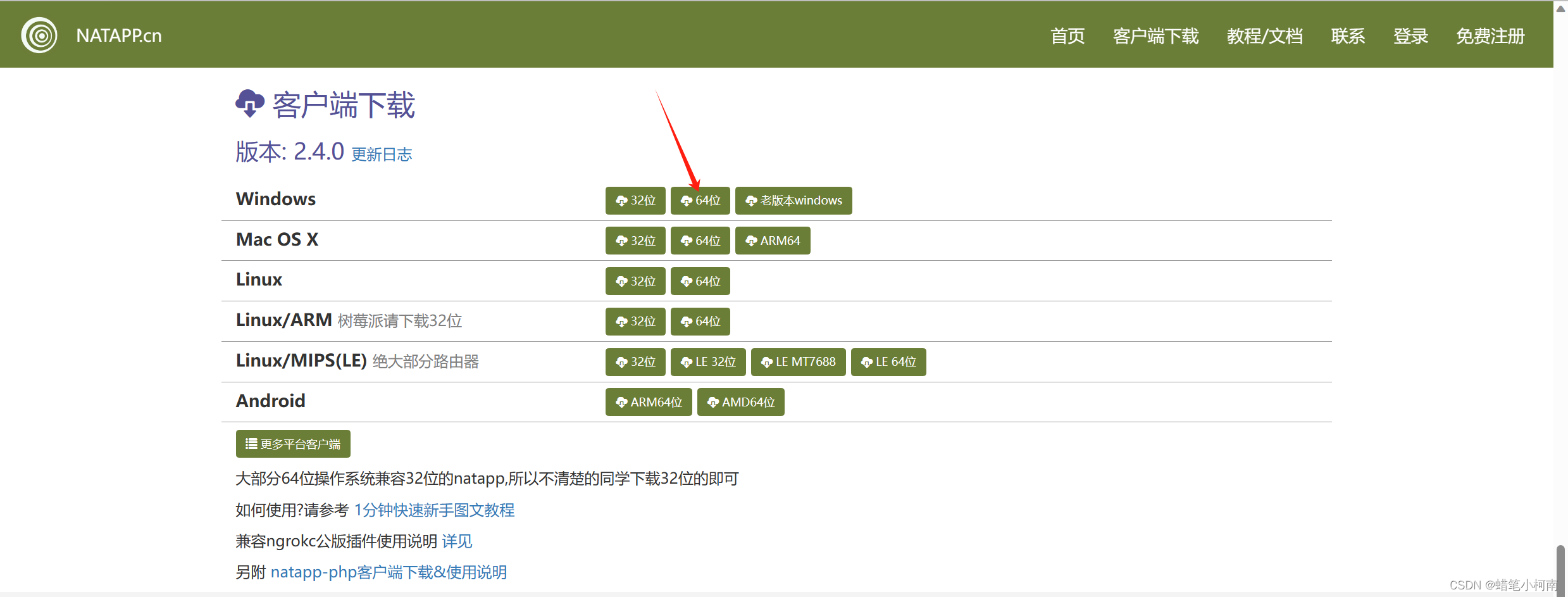The image size is (1568, 597).
Task: Click the 树莓派请下载32位 note
Action: click(x=400, y=321)
